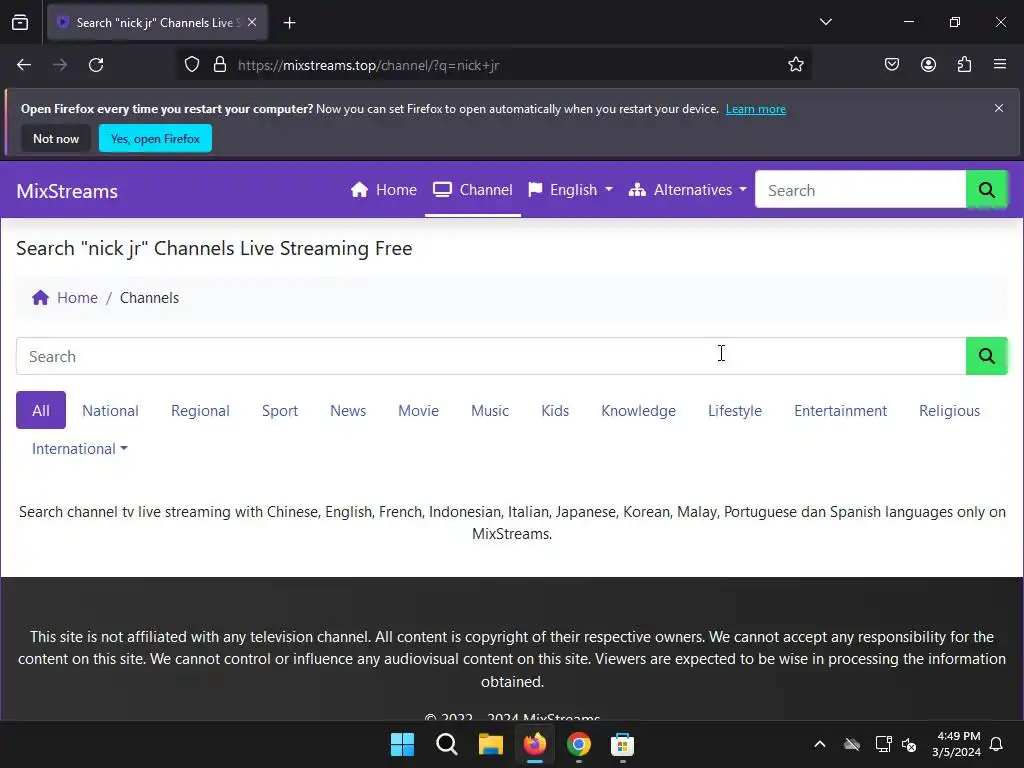The width and height of the screenshot is (1024, 768).
Task: Select the News category
Action: pos(348,410)
